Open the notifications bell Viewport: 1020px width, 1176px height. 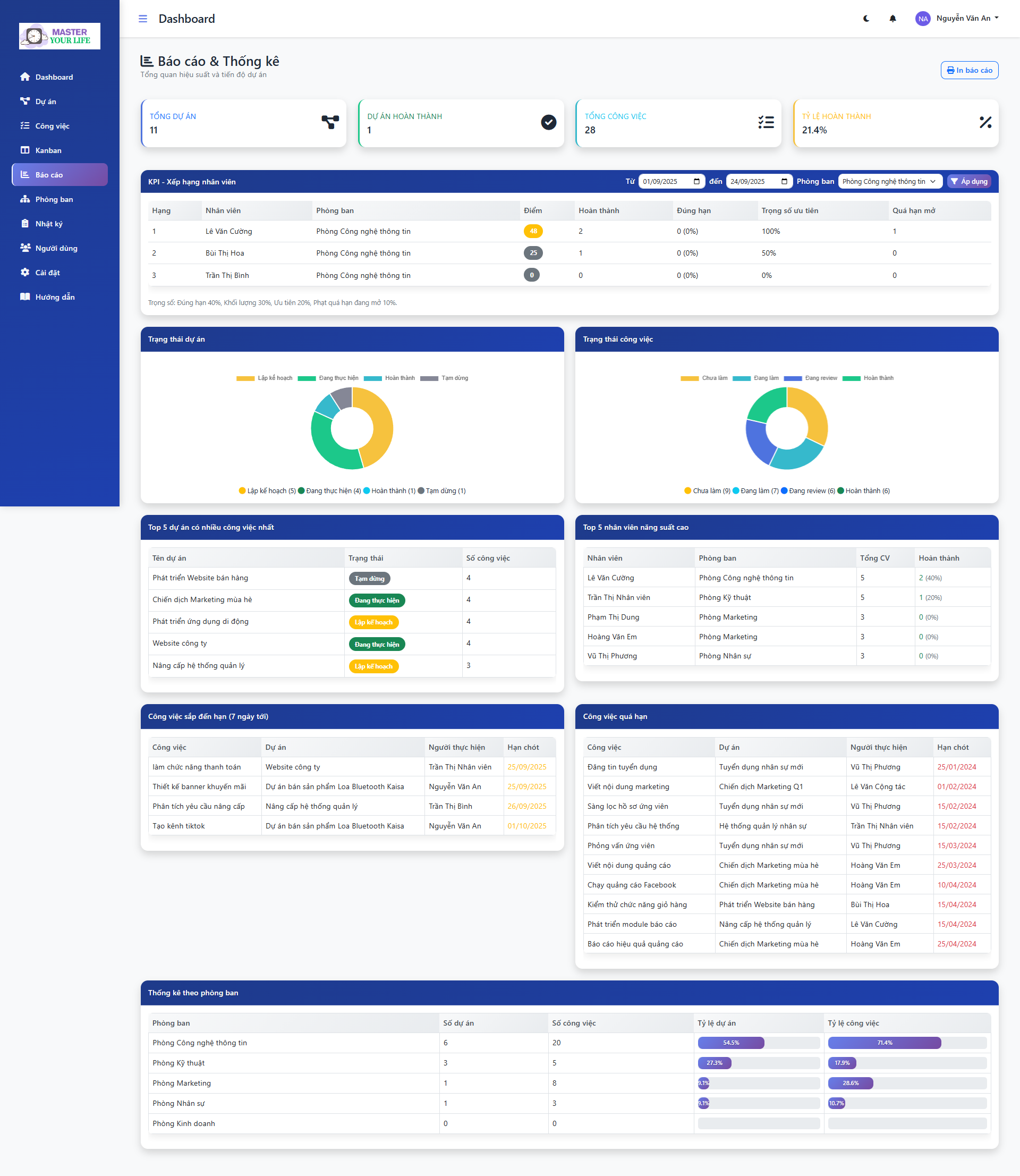tap(892, 18)
